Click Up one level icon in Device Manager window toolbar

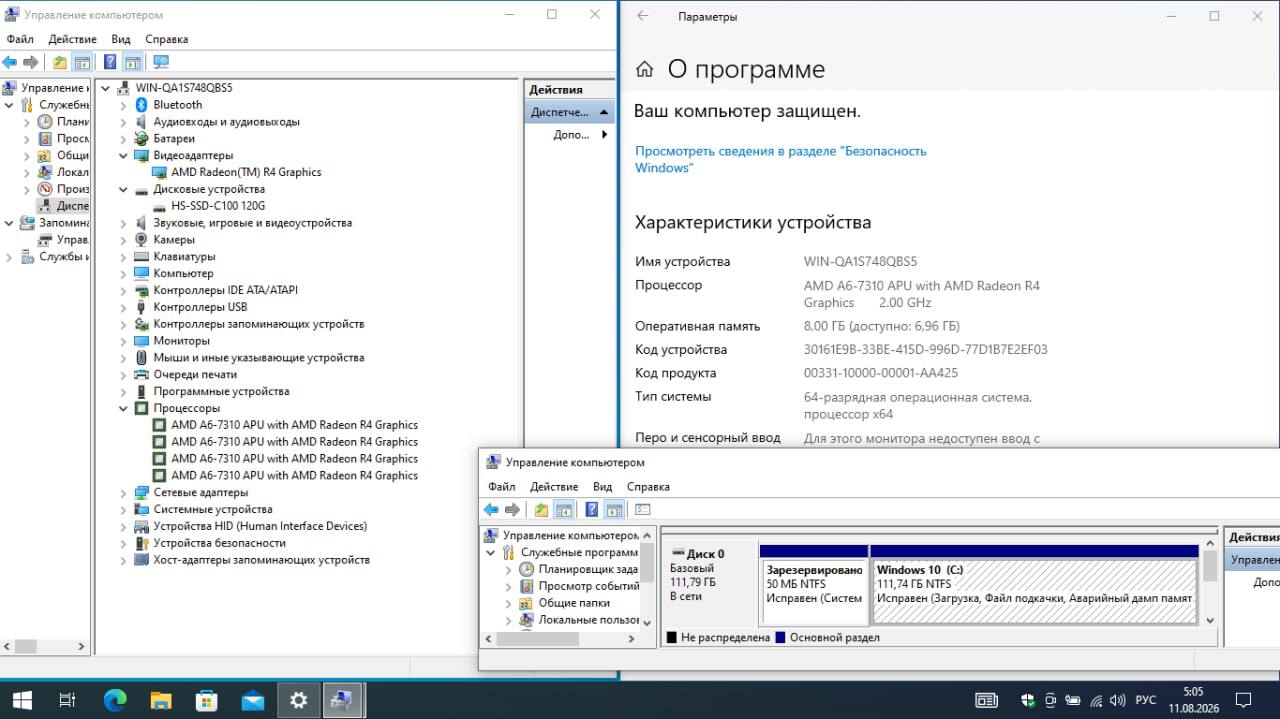coord(60,62)
